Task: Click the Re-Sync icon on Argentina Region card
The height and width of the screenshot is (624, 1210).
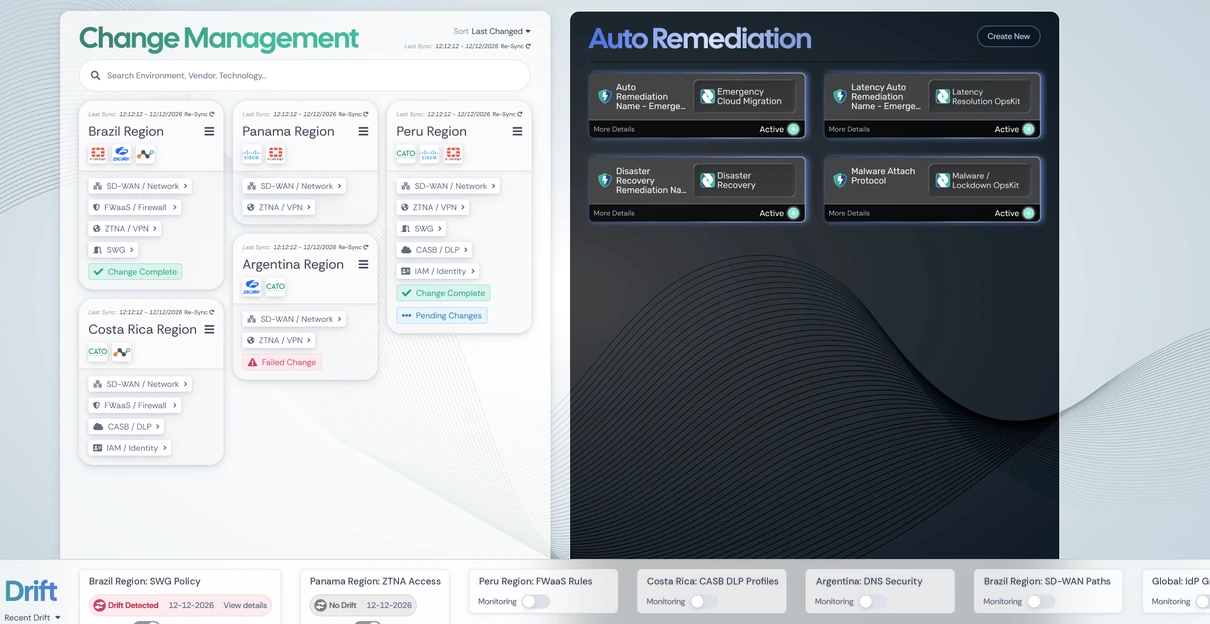Action: click(366, 247)
